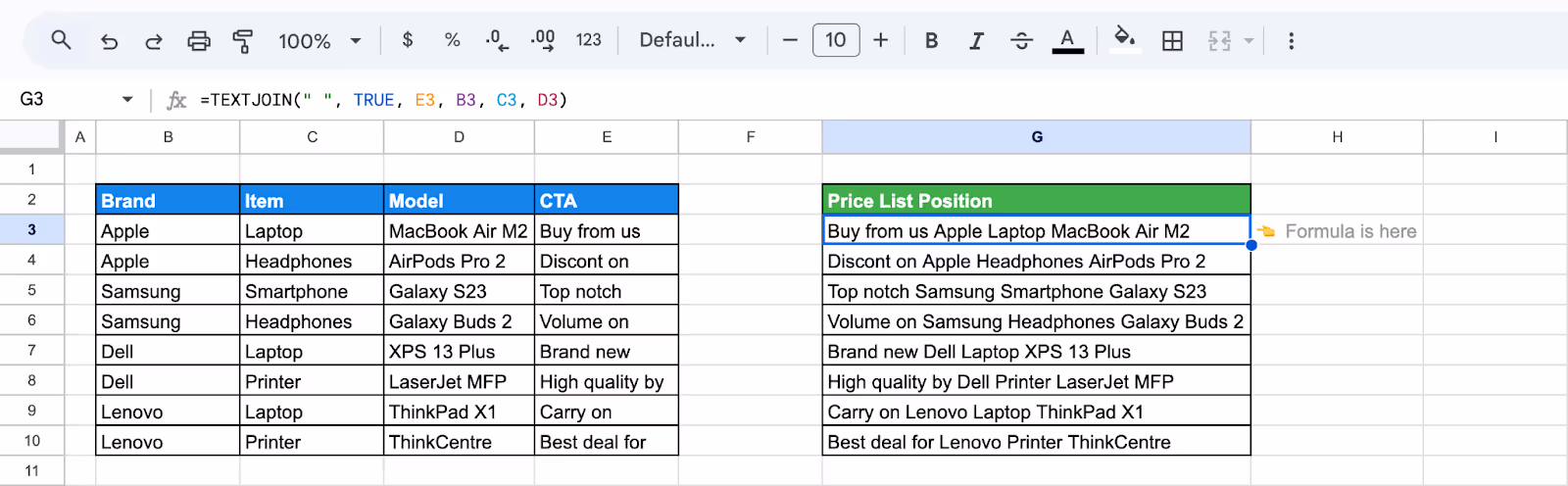Select Model cell containing ThinkCentre
1568x486 pixels.
[459, 441]
